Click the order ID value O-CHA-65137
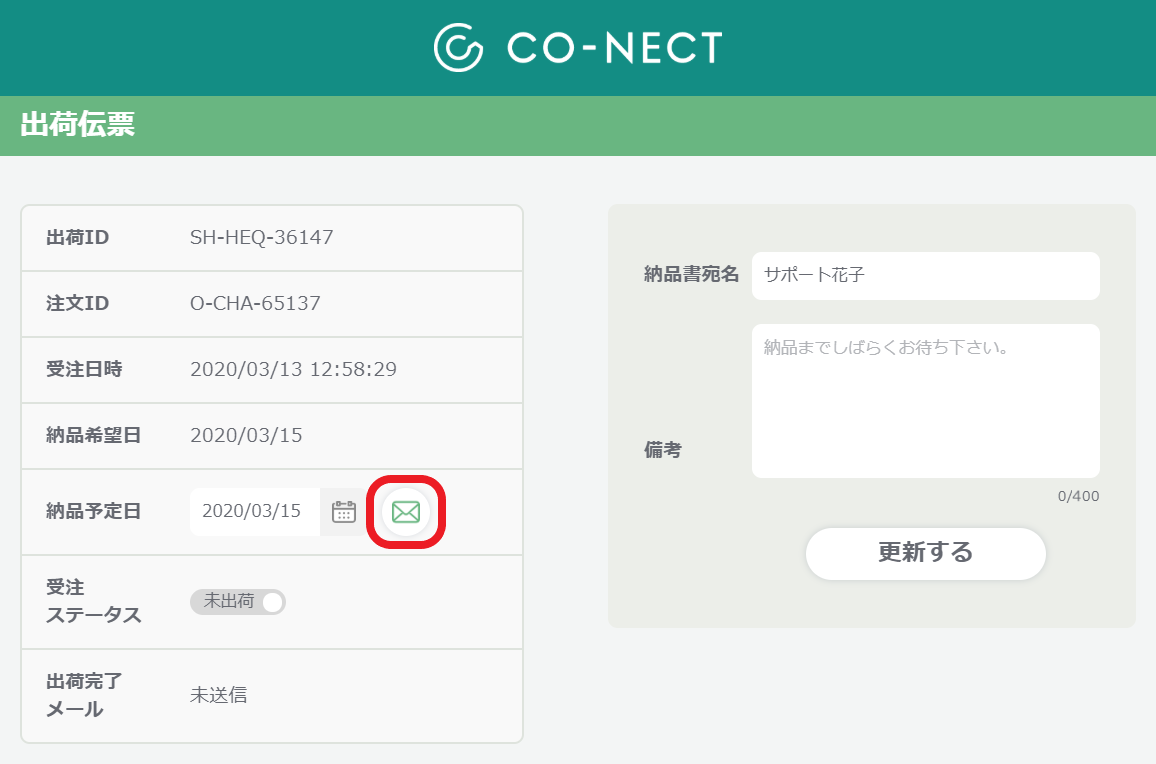Screen dimensions: 1156x764 pos(255,303)
